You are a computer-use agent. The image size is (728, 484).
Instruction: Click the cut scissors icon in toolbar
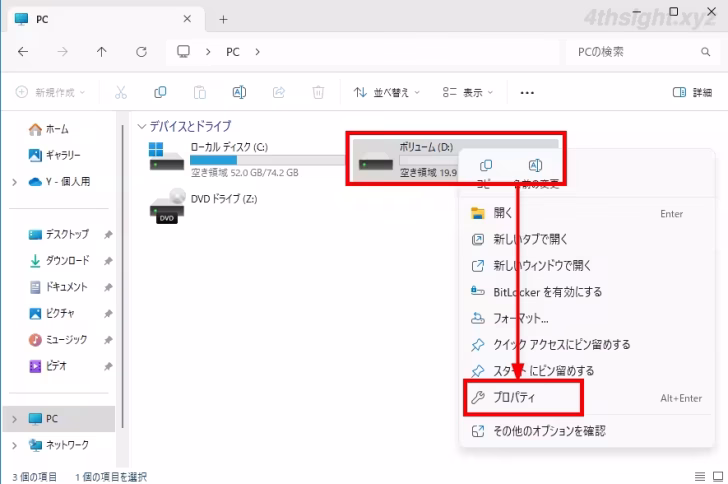click(120, 92)
